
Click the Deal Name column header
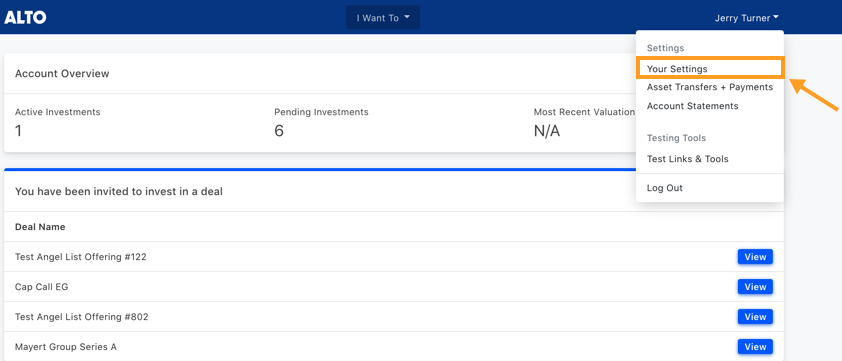point(40,227)
